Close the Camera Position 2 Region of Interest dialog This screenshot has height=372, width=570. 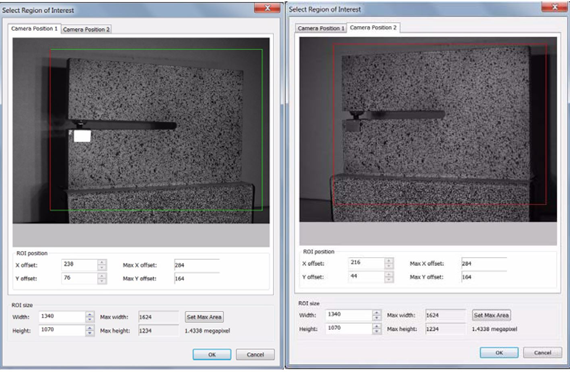tap(554, 7)
